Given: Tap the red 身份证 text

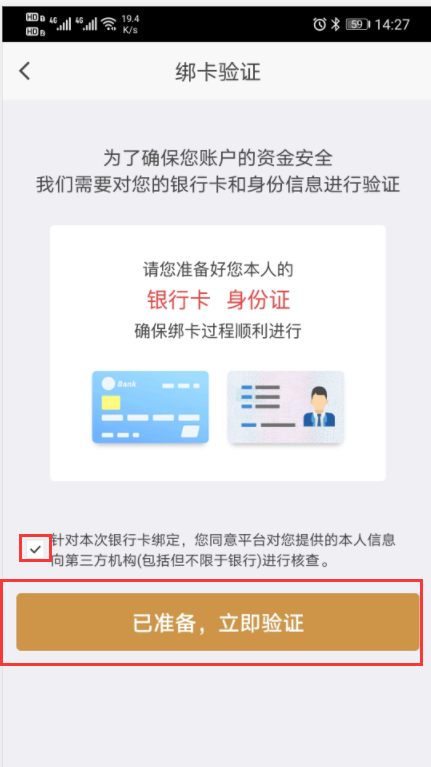Looking at the screenshot, I should pos(258,300).
